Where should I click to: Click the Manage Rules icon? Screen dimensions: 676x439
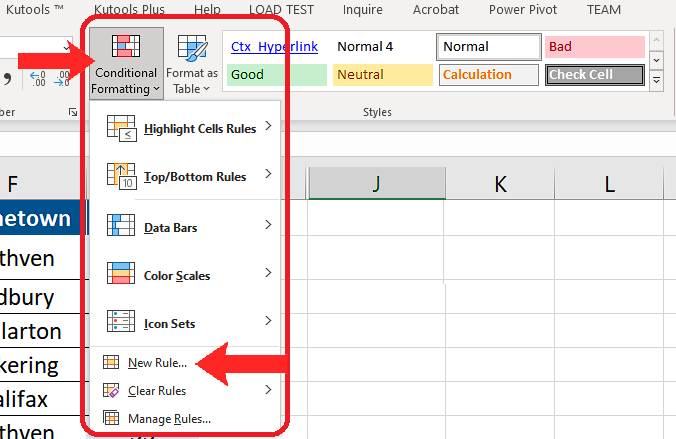coord(111,418)
